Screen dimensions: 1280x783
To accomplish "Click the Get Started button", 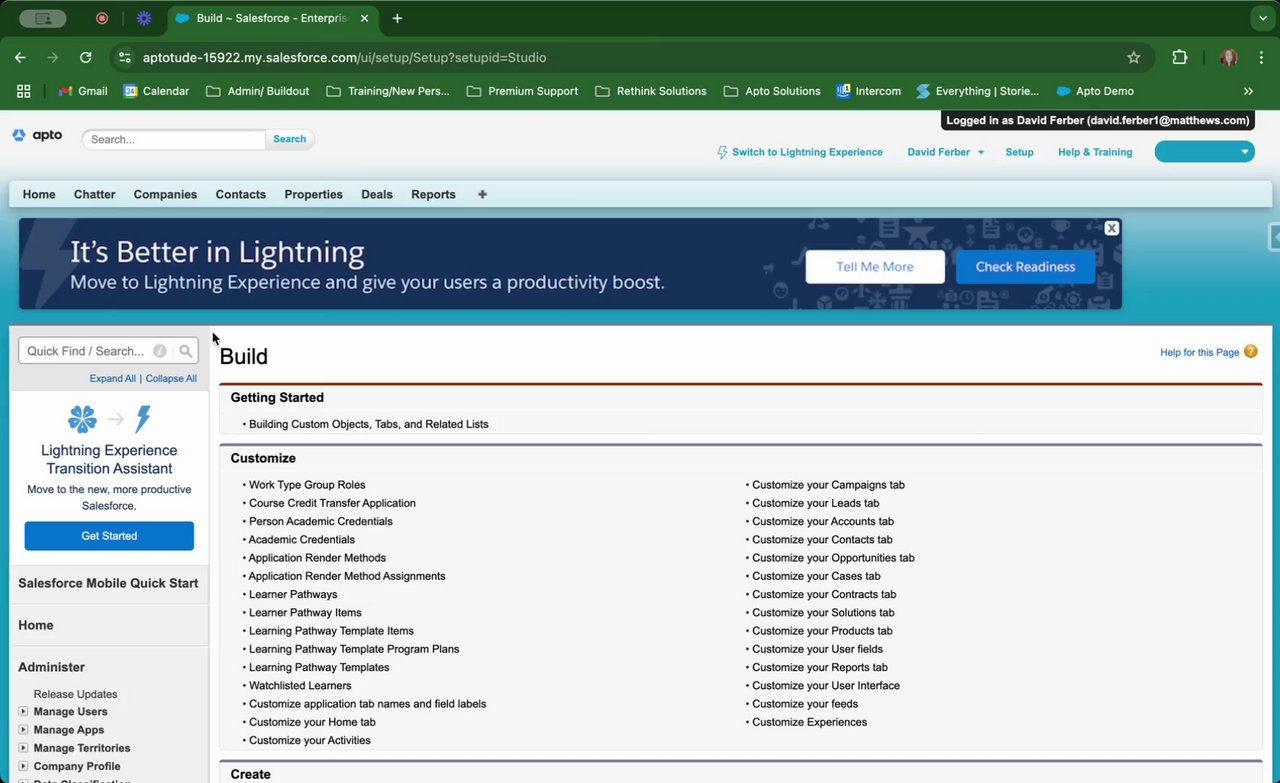I will pos(109,536).
